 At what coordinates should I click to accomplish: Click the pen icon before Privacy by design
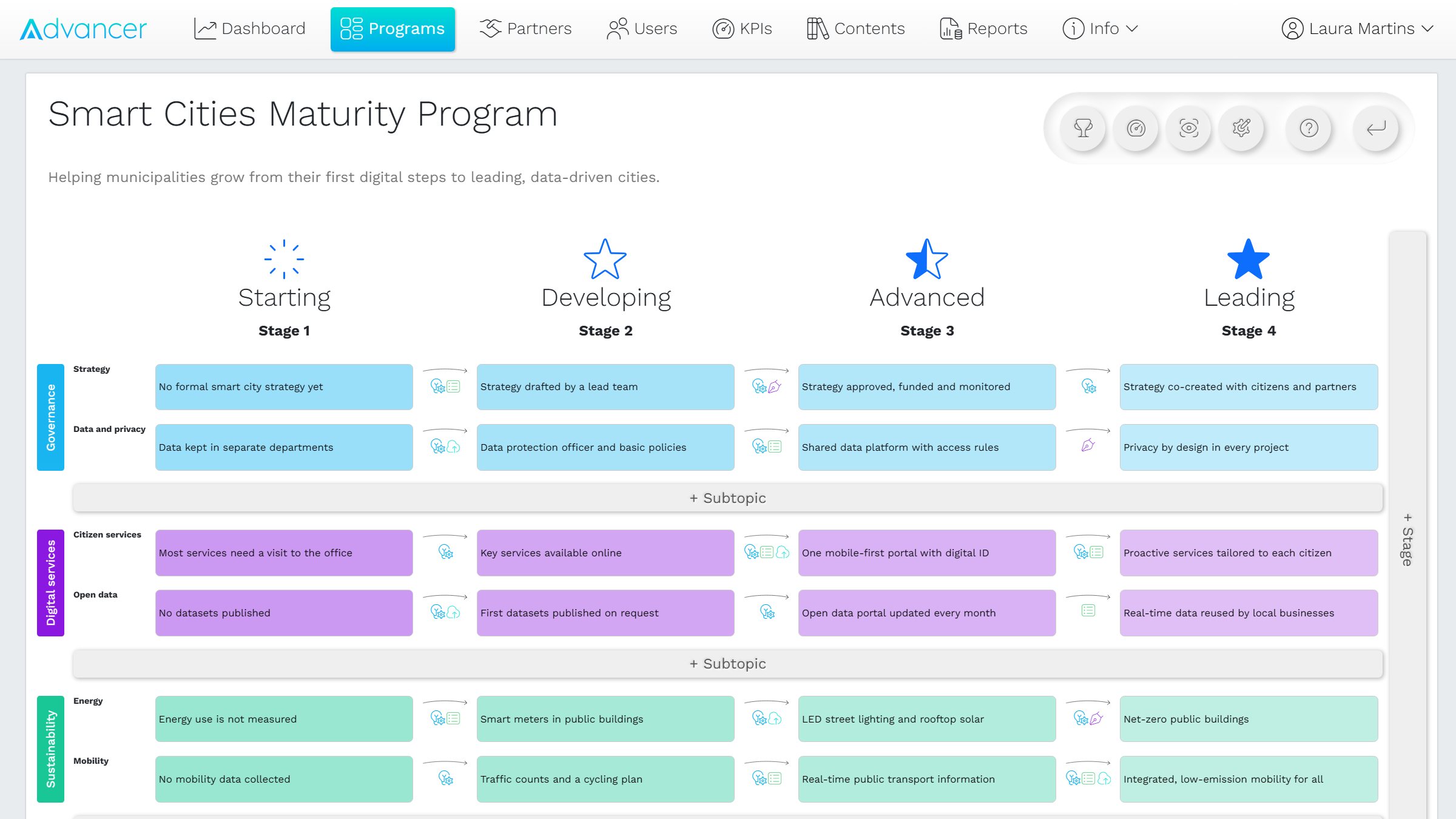point(1088,446)
